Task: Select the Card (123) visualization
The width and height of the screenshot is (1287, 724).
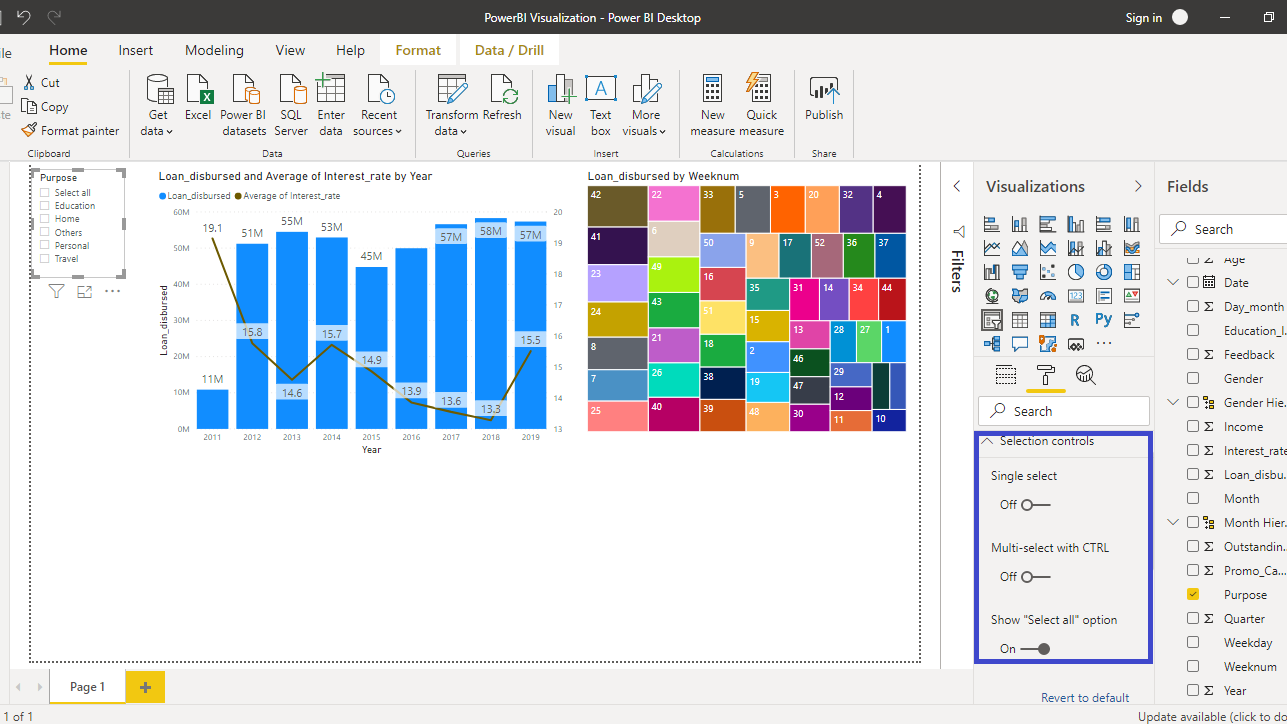Action: coord(1076,296)
